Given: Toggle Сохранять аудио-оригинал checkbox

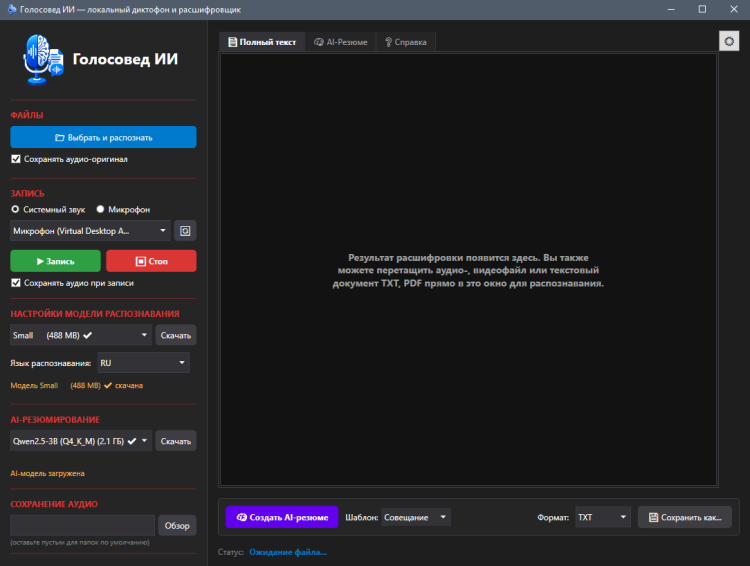Looking at the screenshot, I should coord(16,159).
